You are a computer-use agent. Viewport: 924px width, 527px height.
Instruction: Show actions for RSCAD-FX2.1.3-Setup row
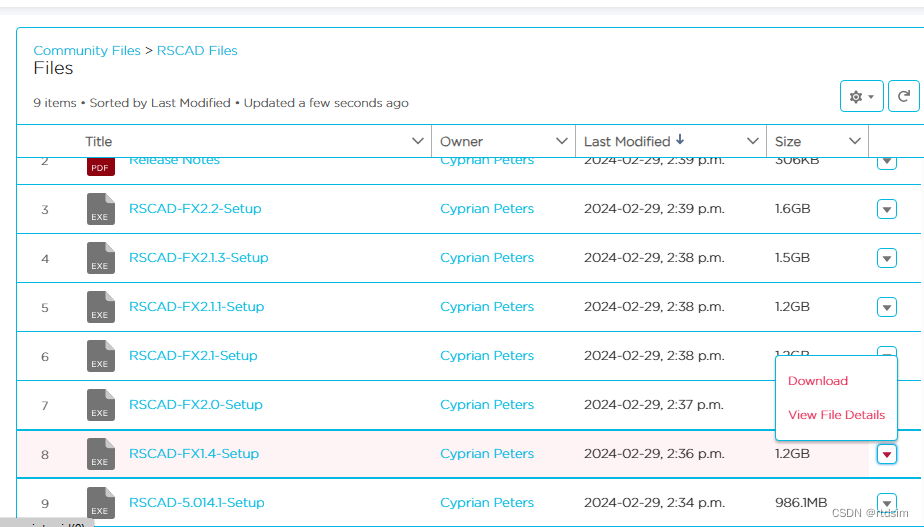(x=886, y=258)
